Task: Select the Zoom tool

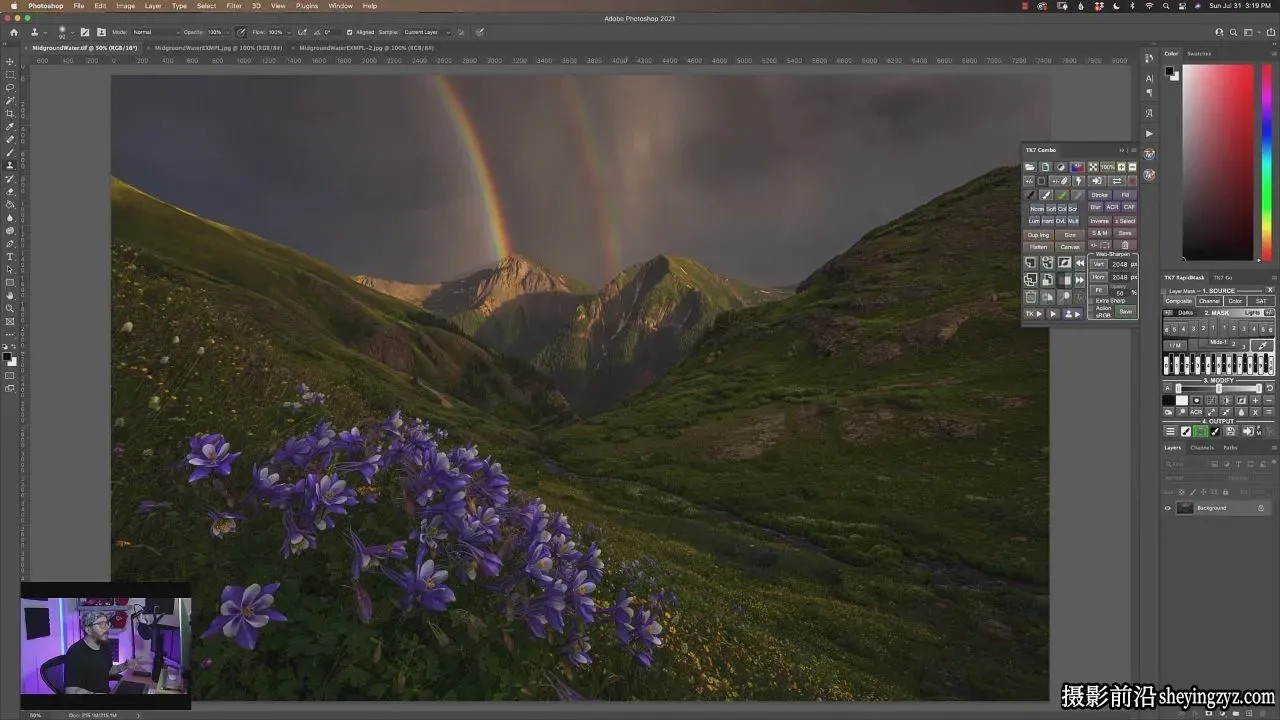Action: point(10,308)
